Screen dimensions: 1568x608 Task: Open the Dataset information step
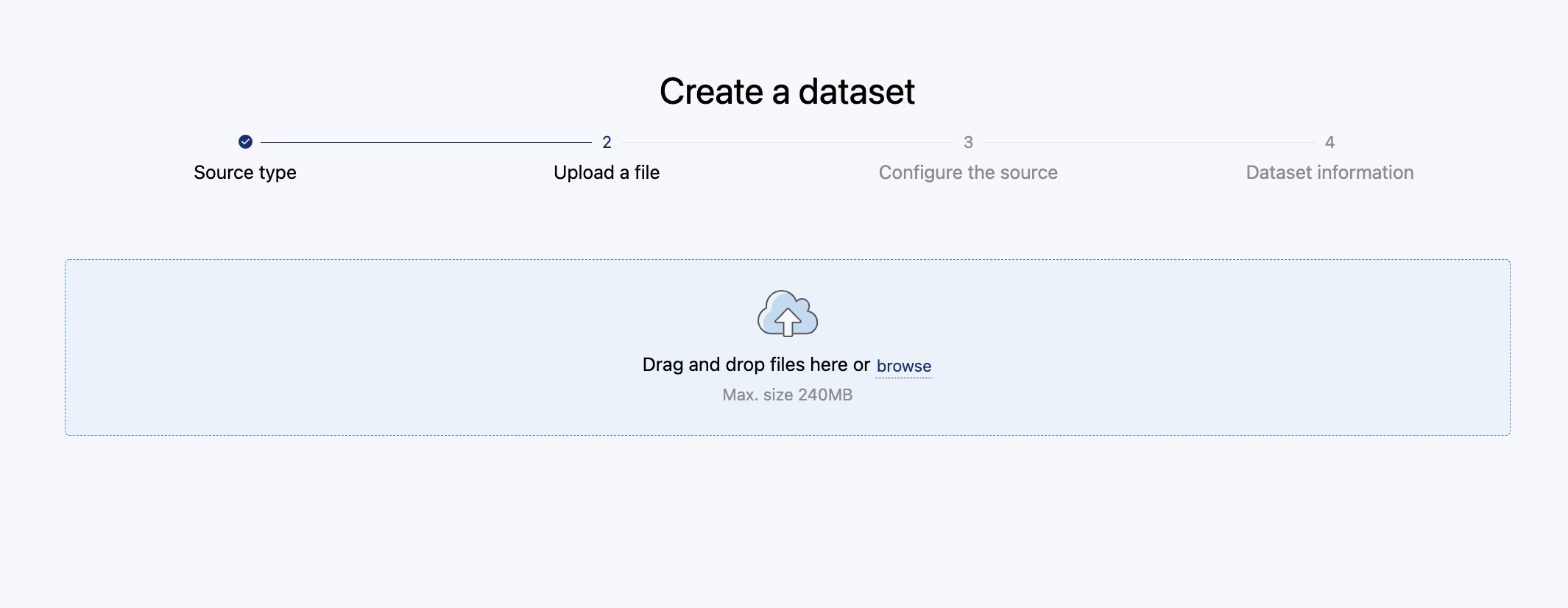1329,172
